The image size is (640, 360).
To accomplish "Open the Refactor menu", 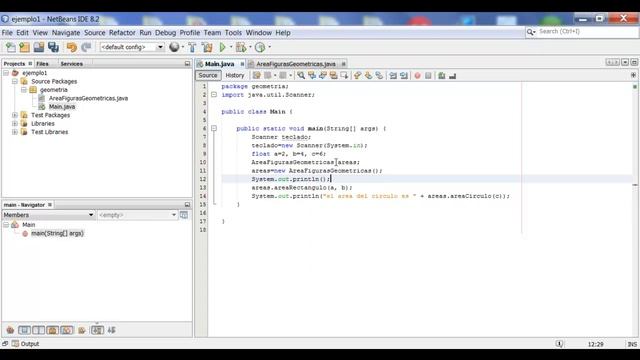I will click(x=122, y=33).
